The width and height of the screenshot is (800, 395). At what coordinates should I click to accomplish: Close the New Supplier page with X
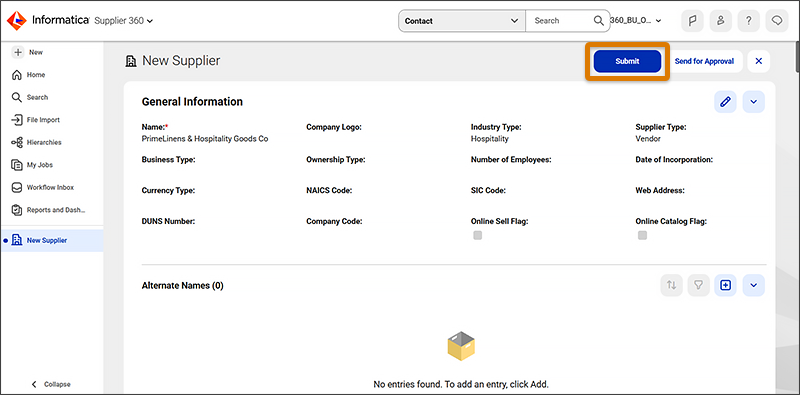759,61
